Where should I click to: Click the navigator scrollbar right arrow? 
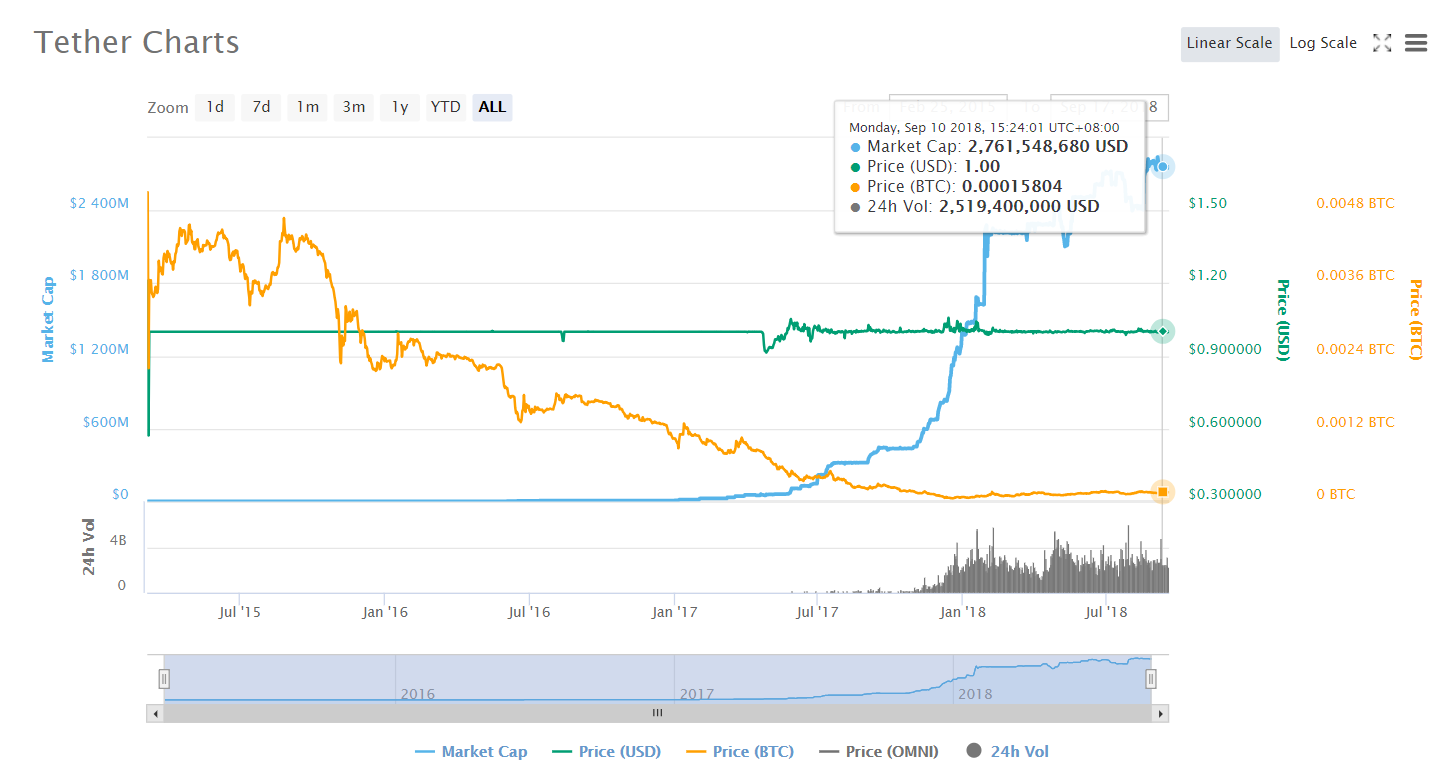(x=1160, y=713)
